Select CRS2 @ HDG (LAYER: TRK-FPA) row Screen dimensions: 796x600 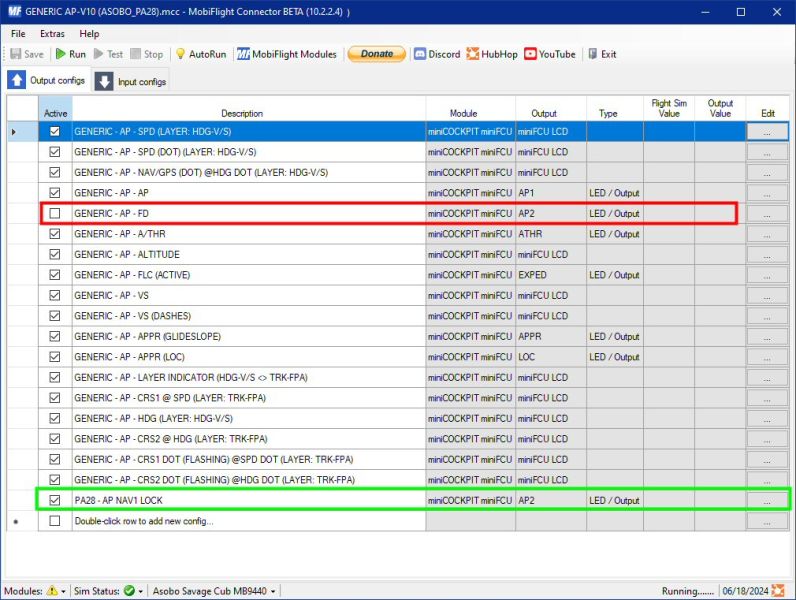click(x=249, y=439)
